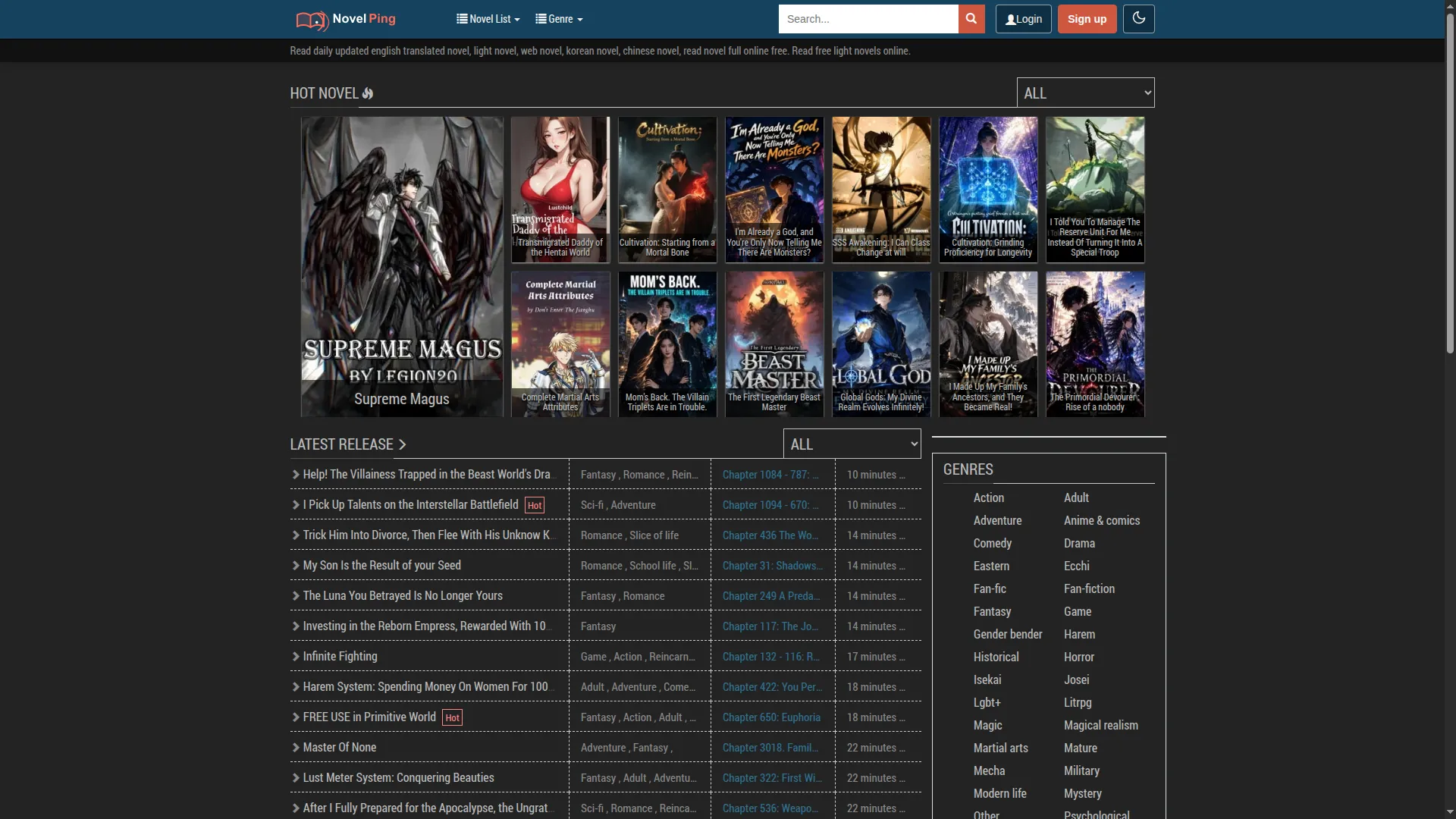
Task: Select the Anime & comics genre
Action: click(x=1101, y=520)
